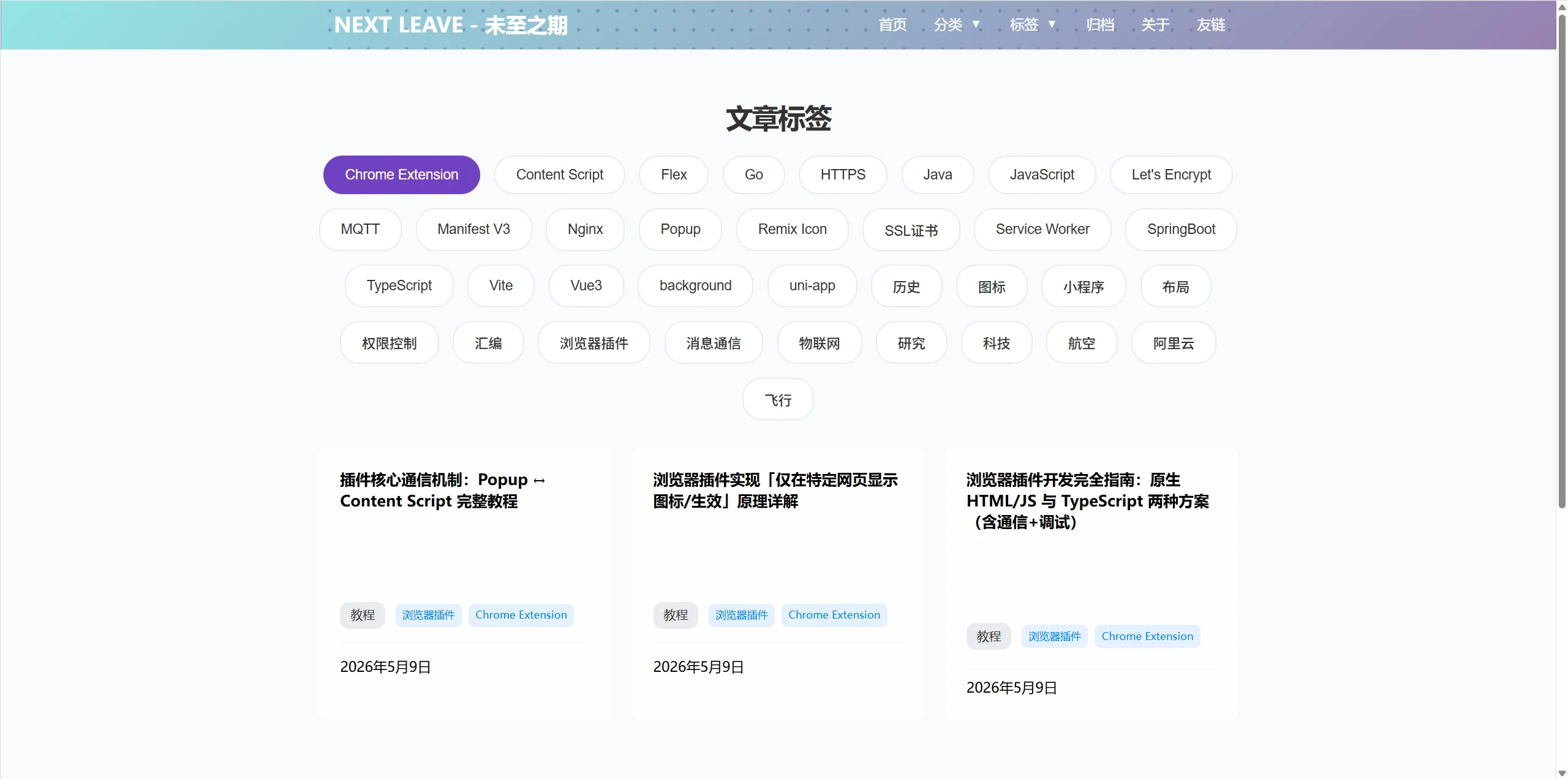Click the page vertical scrollbar thumb
The width and height of the screenshot is (1568, 779).
coord(1562,260)
